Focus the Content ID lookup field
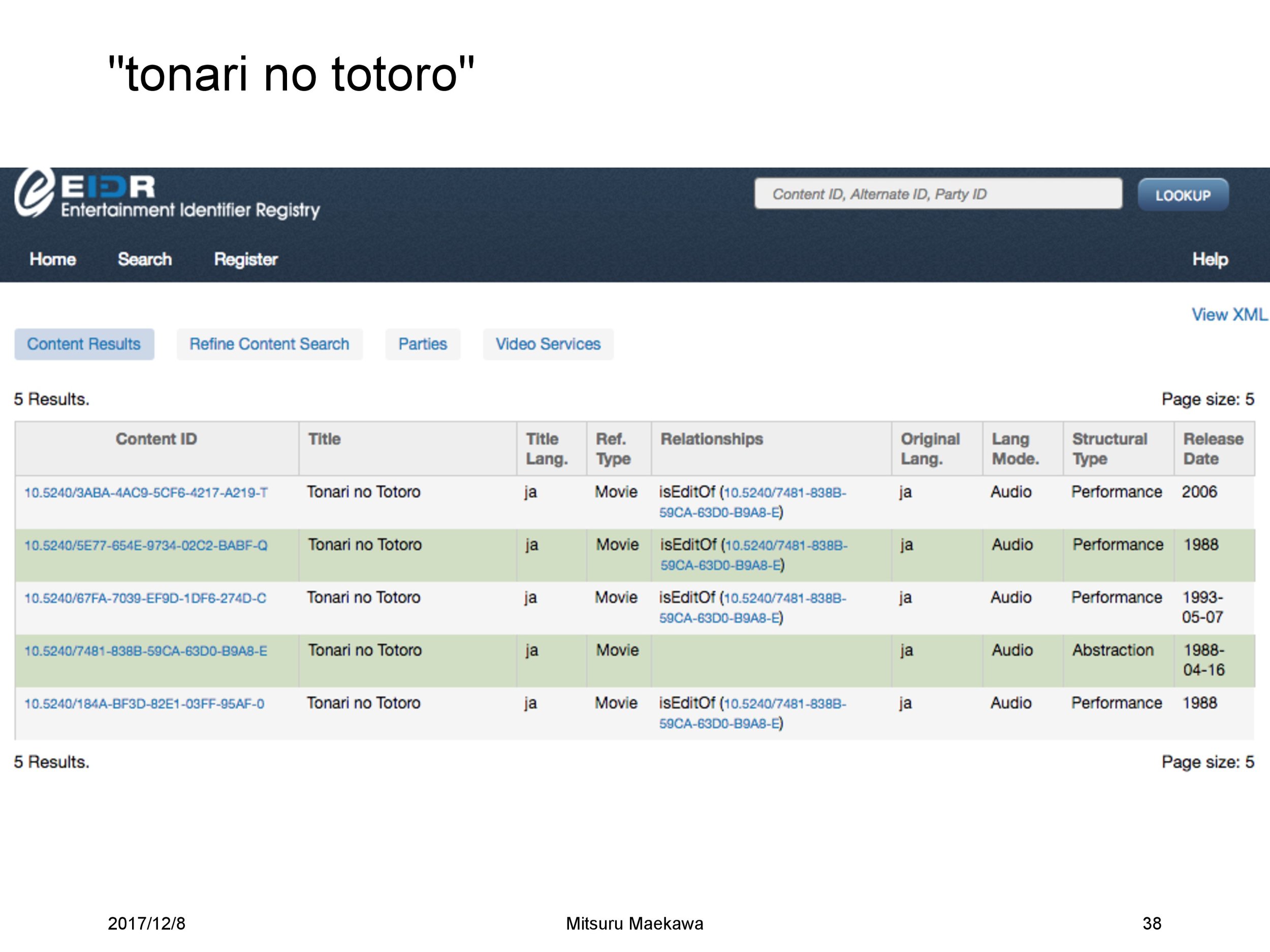1270x952 pixels. pos(938,194)
